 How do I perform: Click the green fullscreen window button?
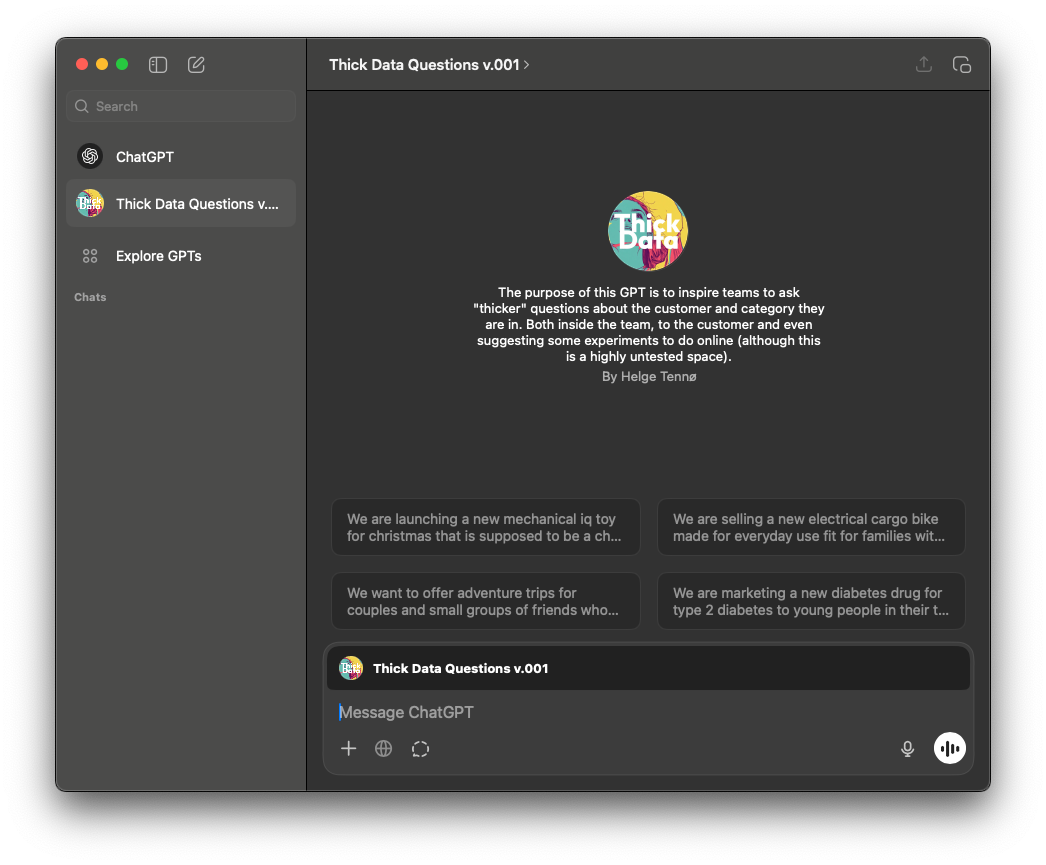tap(122, 64)
